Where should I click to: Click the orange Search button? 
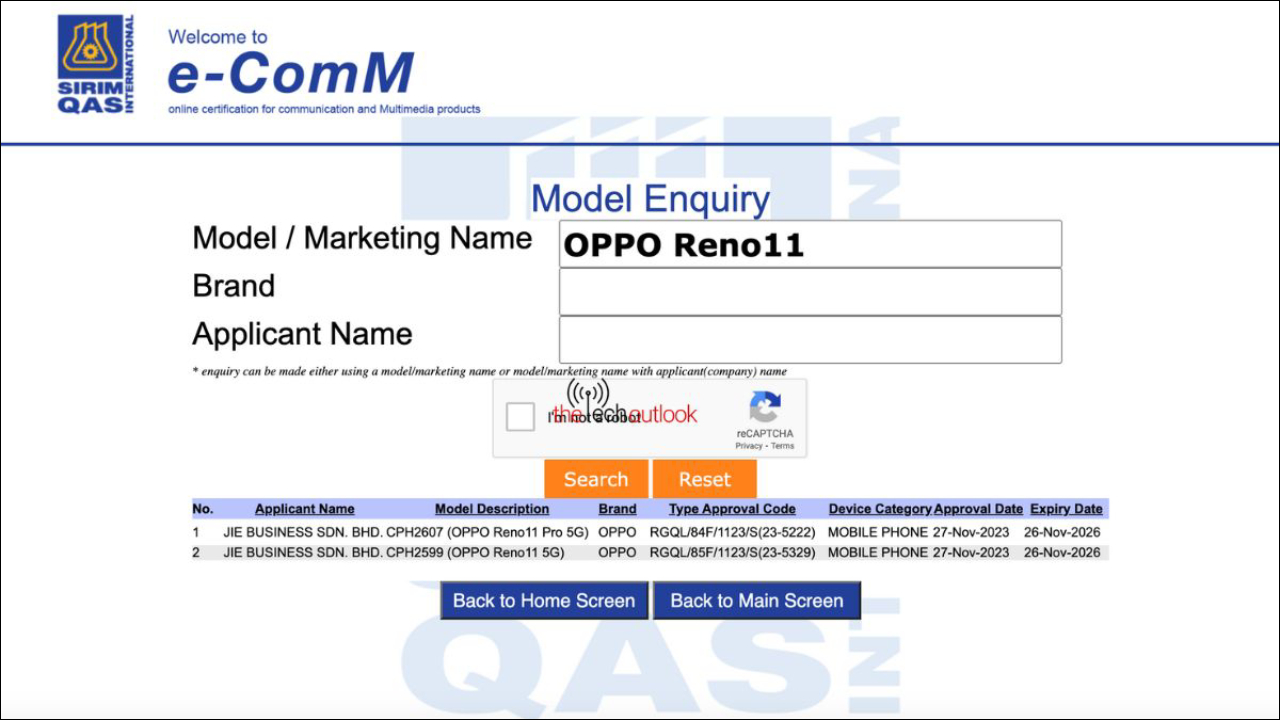[x=596, y=479]
